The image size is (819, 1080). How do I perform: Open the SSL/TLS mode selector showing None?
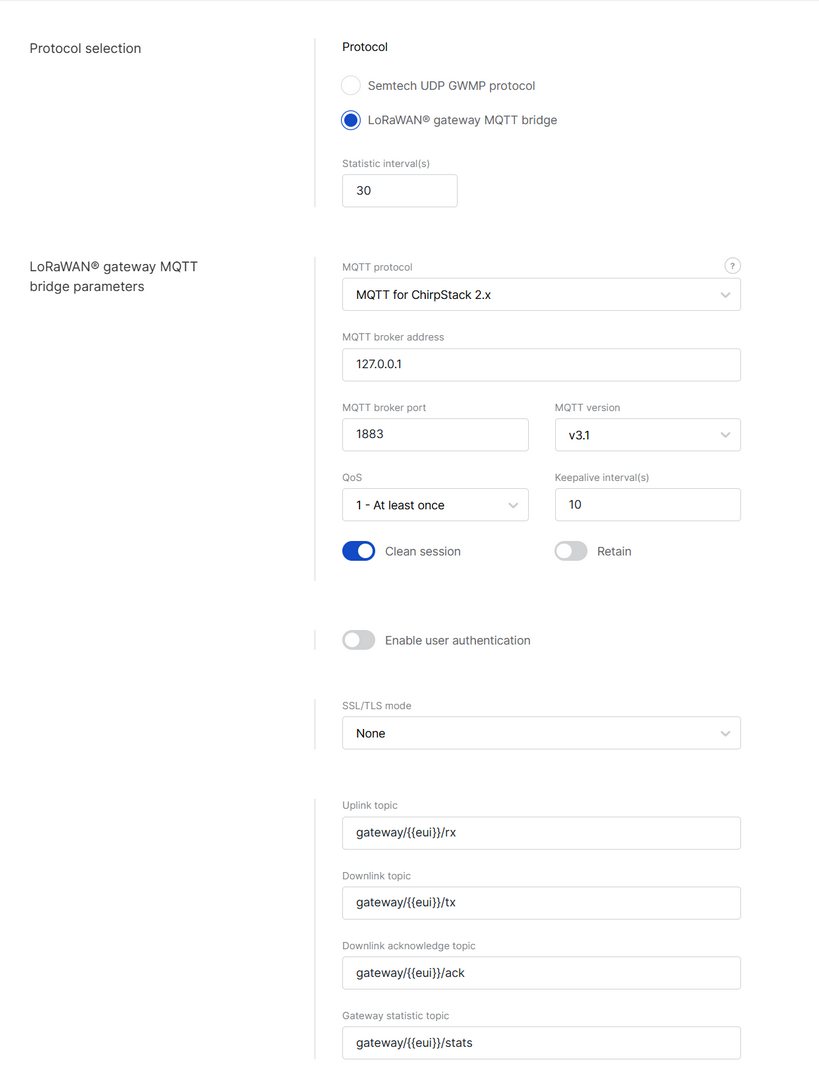[541, 733]
